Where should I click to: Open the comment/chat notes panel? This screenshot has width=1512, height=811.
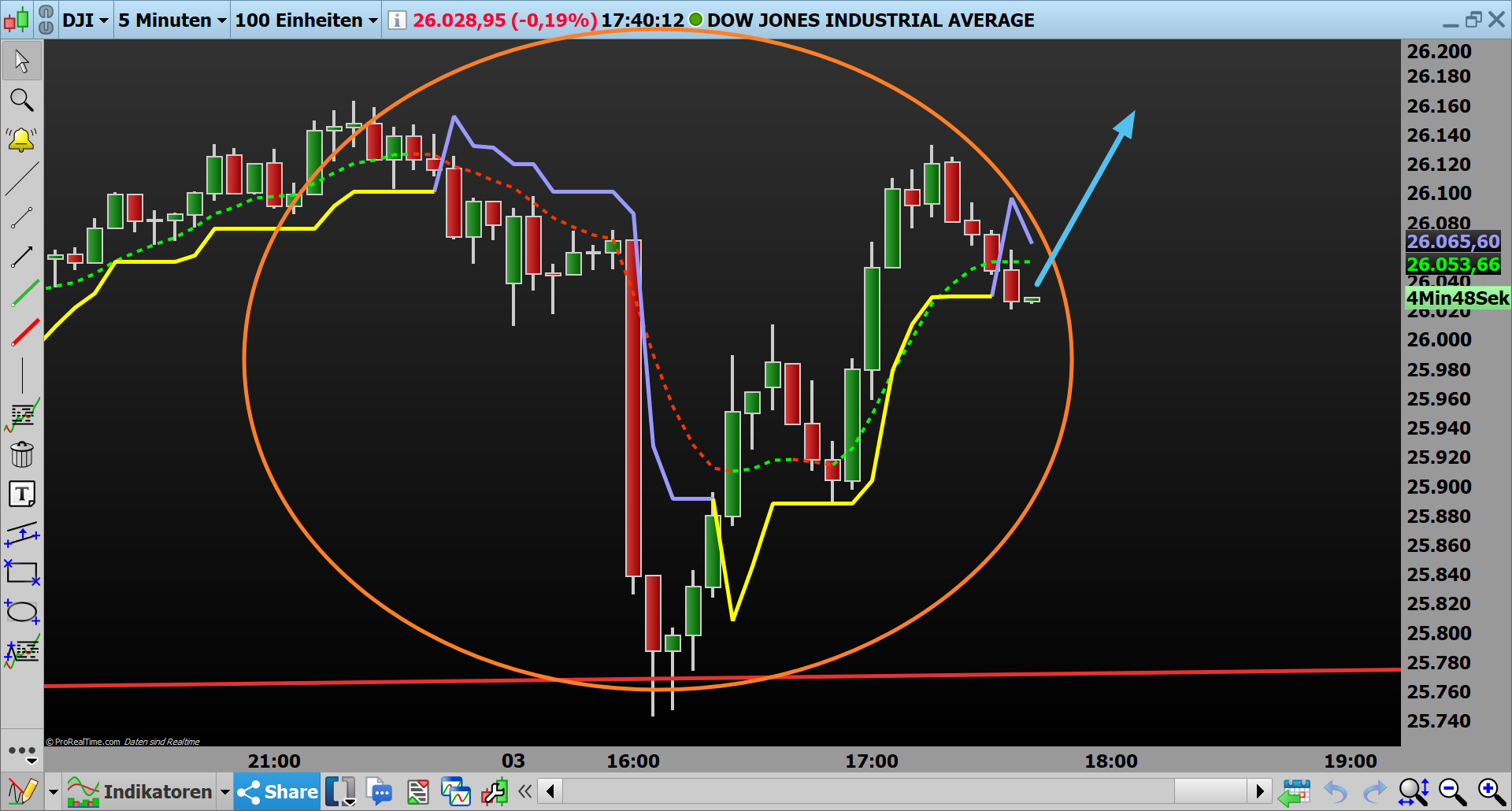coord(380,791)
